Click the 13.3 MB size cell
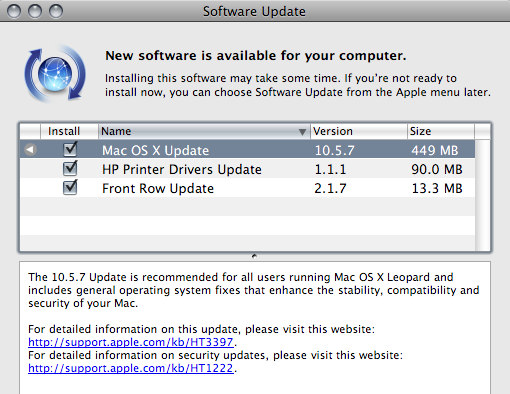This screenshot has width=510, height=394. pos(437,188)
